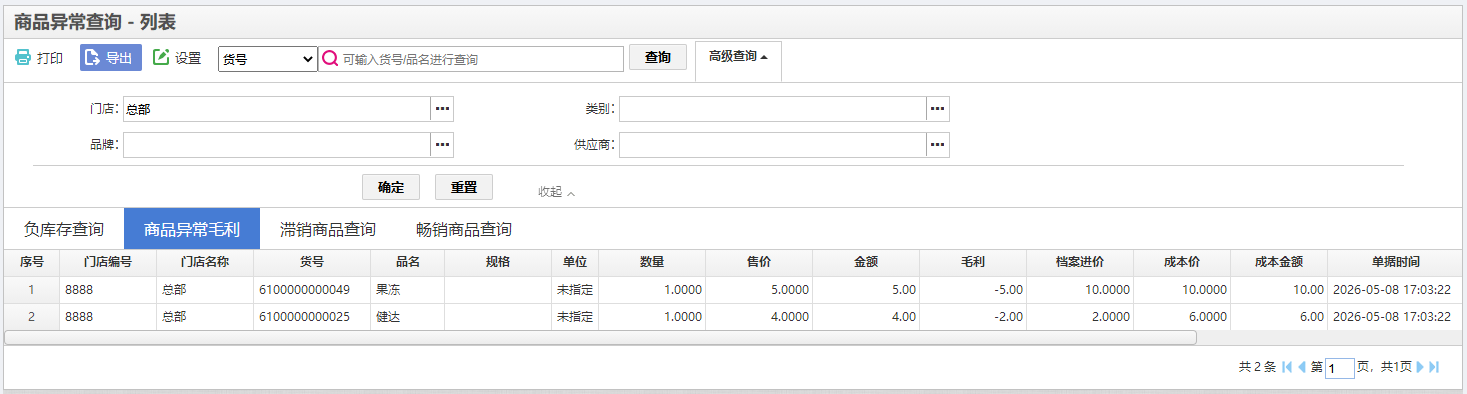Open the 品牌 selector ellipsis button
This screenshot has width=1467, height=394.
point(442,145)
